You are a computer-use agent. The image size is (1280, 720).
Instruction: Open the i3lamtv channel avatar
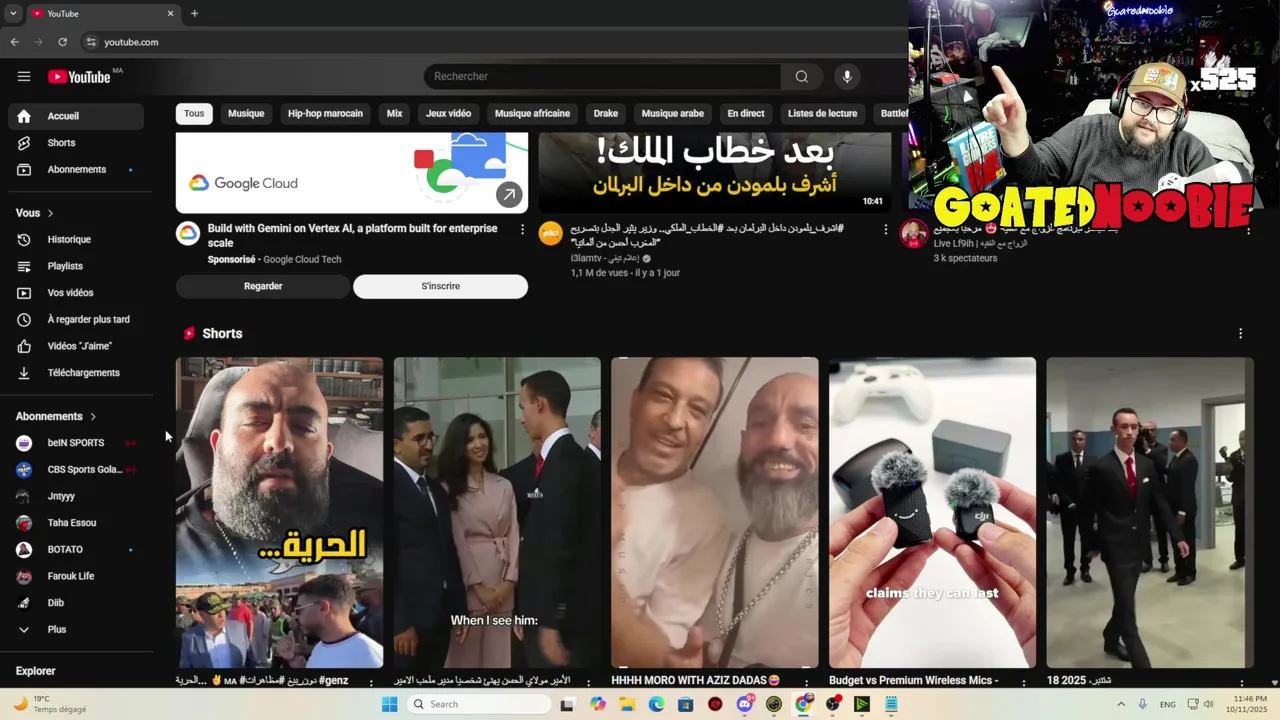pos(551,234)
